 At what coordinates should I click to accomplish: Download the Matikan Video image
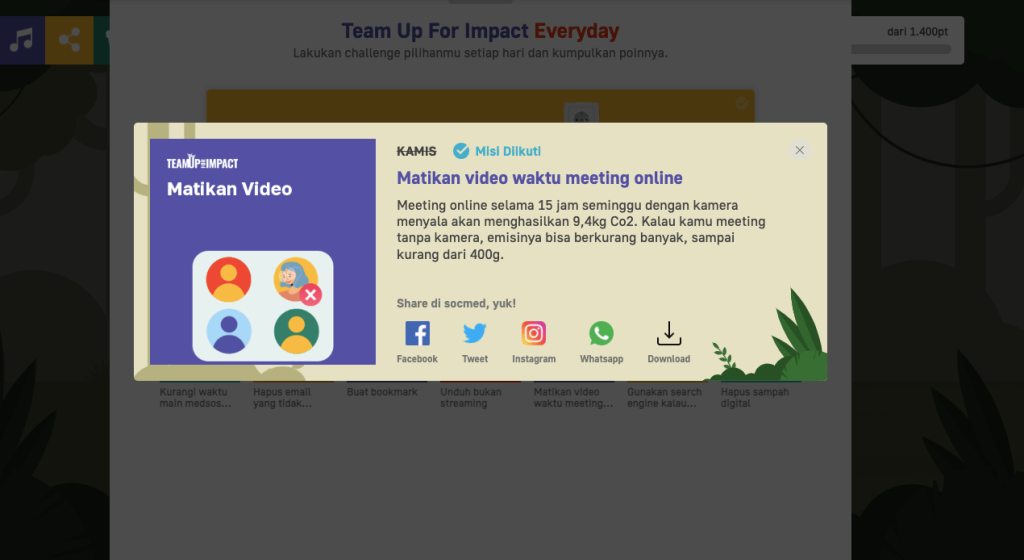point(668,334)
